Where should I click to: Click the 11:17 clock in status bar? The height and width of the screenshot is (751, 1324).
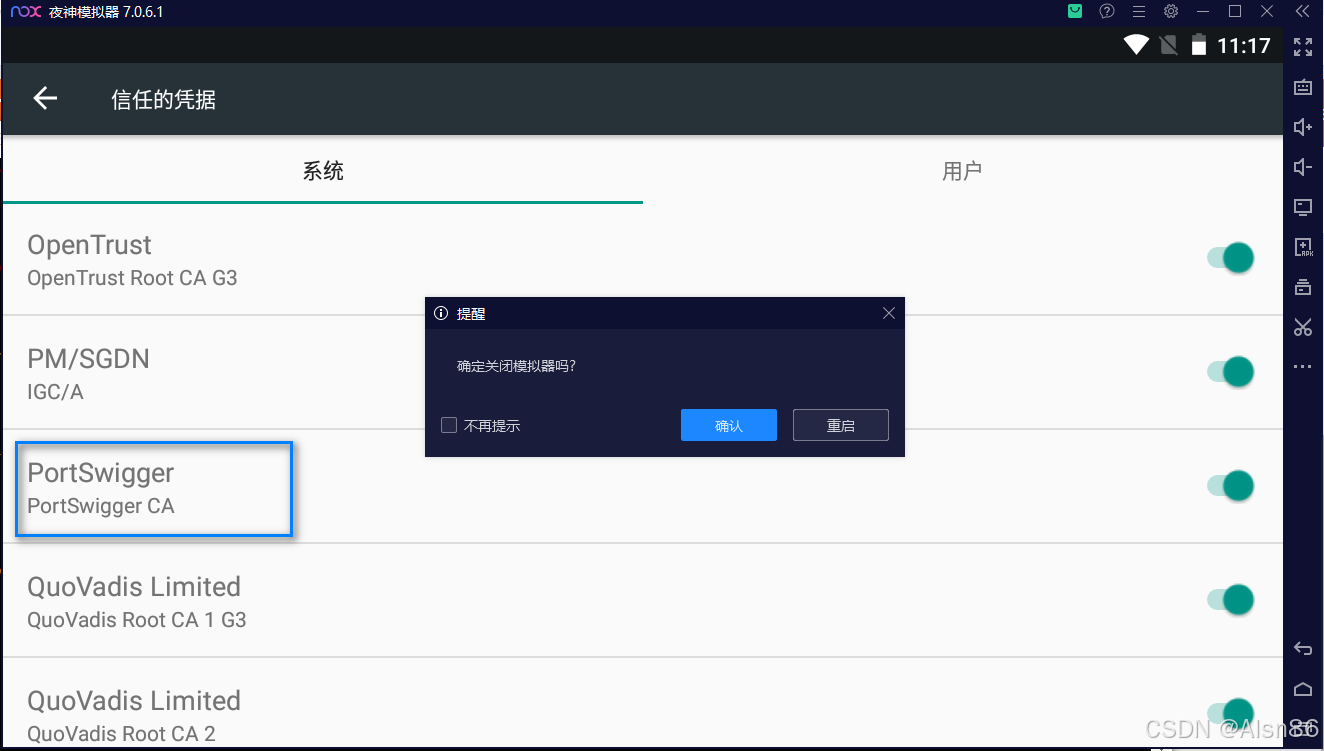pos(1244,45)
